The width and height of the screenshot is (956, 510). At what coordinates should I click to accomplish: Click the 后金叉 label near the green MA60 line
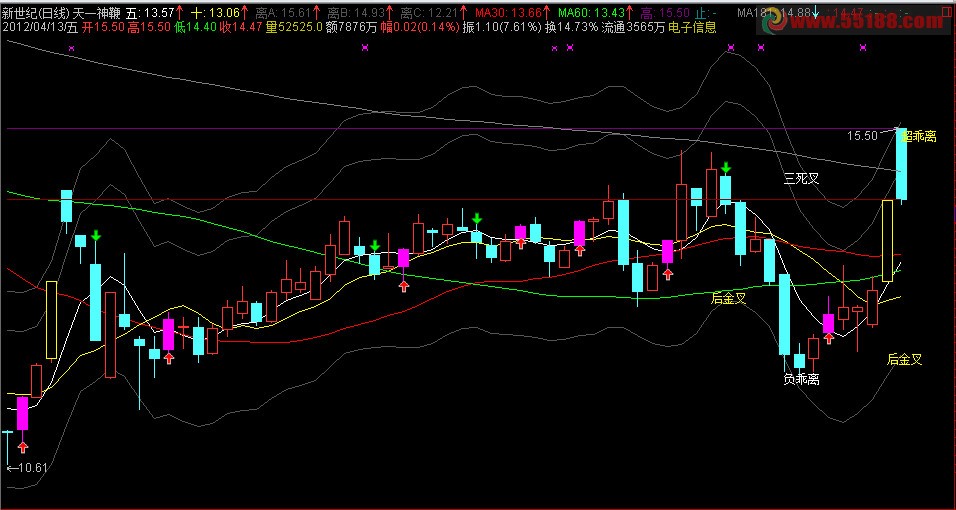click(x=728, y=298)
